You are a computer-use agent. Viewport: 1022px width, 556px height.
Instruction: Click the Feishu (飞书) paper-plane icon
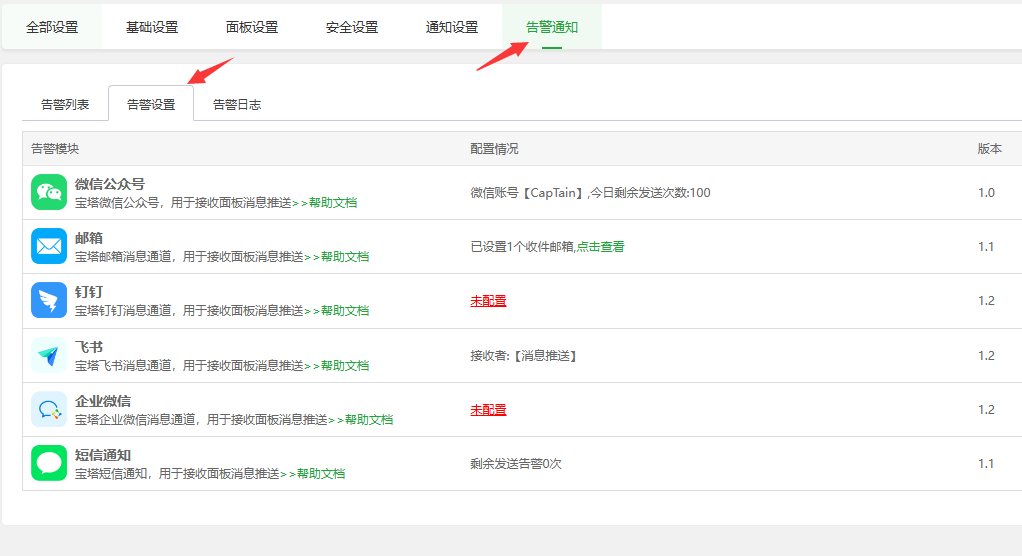[49, 355]
